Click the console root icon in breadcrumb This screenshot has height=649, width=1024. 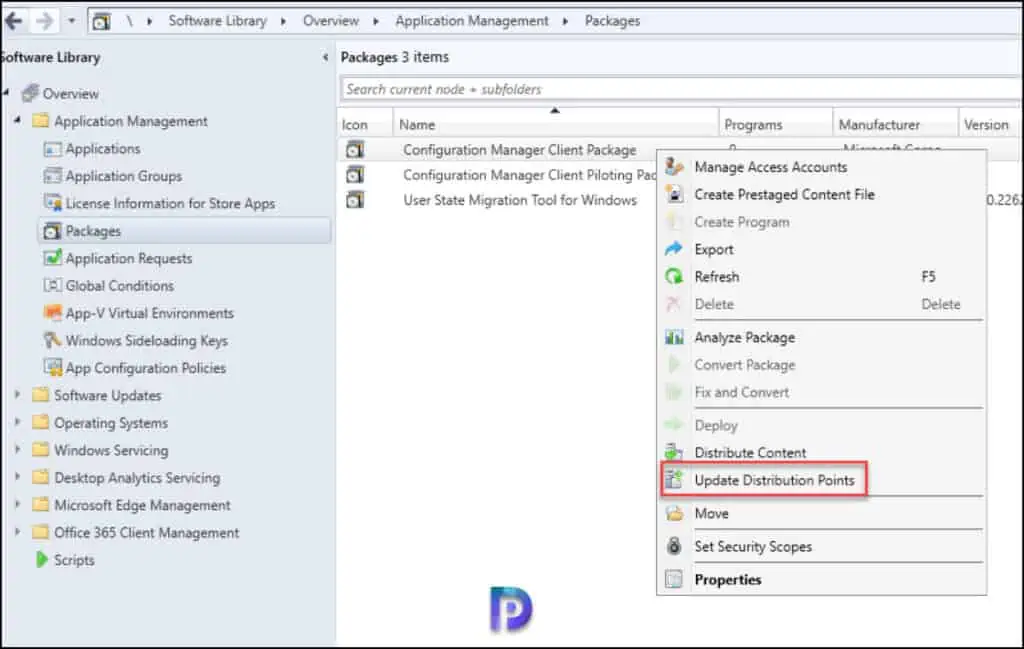click(x=101, y=22)
